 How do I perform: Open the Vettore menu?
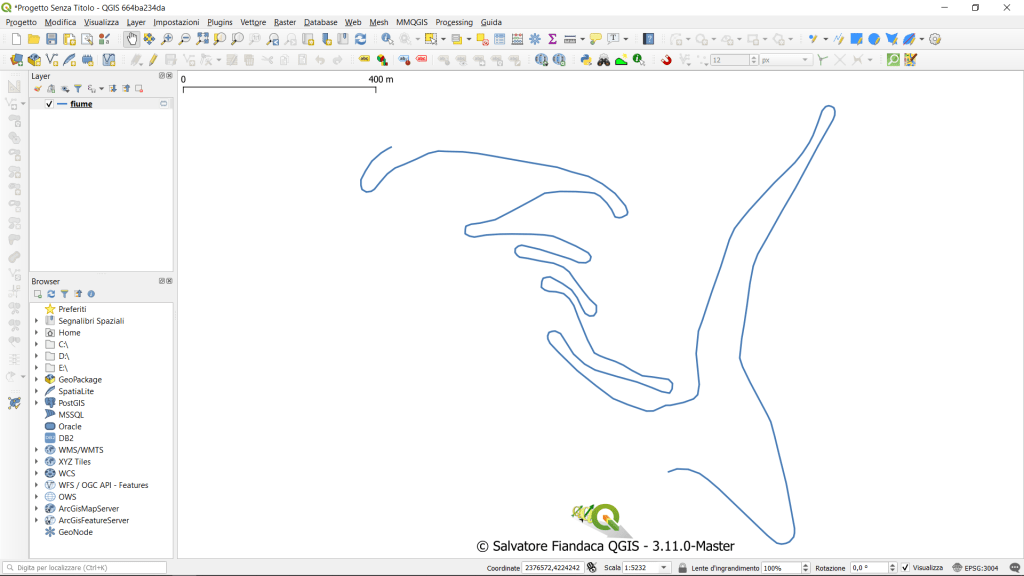coord(253,22)
